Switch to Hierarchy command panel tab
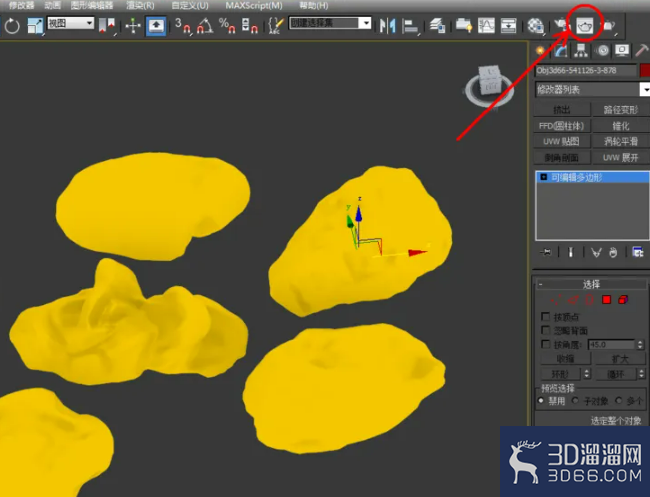The width and height of the screenshot is (650, 497). (x=581, y=50)
